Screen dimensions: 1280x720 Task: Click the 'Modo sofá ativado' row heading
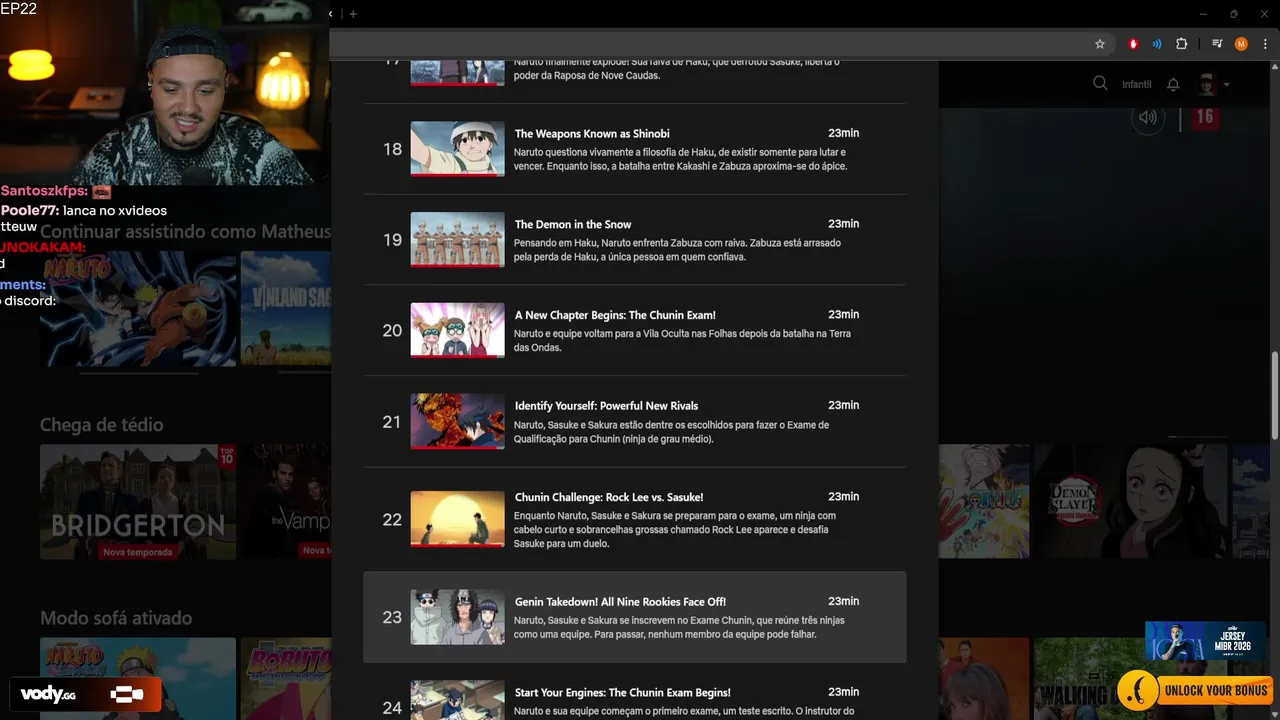coord(116,618)
